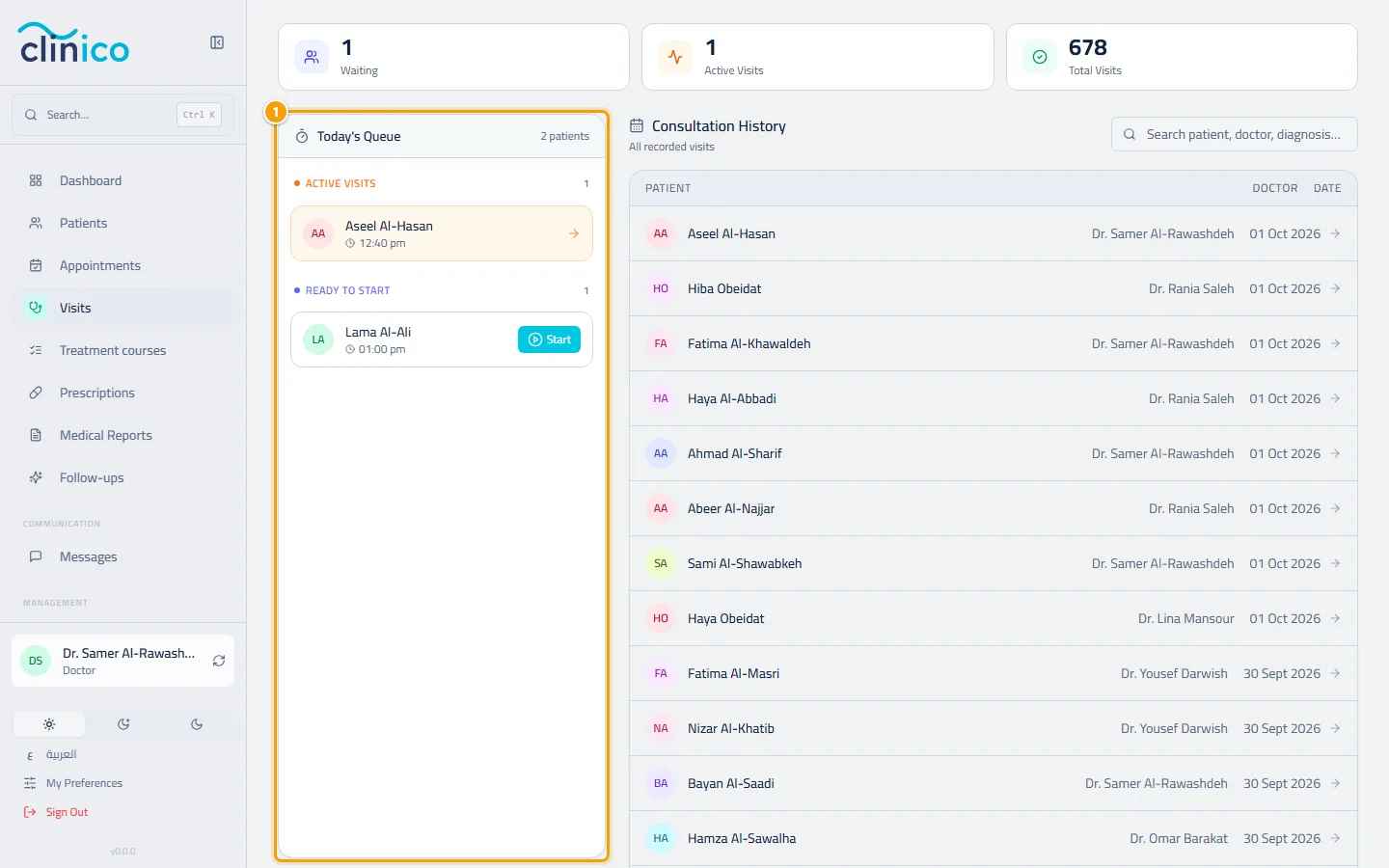Click the Follow-ups sparkle icon

[x=36, y=477]
